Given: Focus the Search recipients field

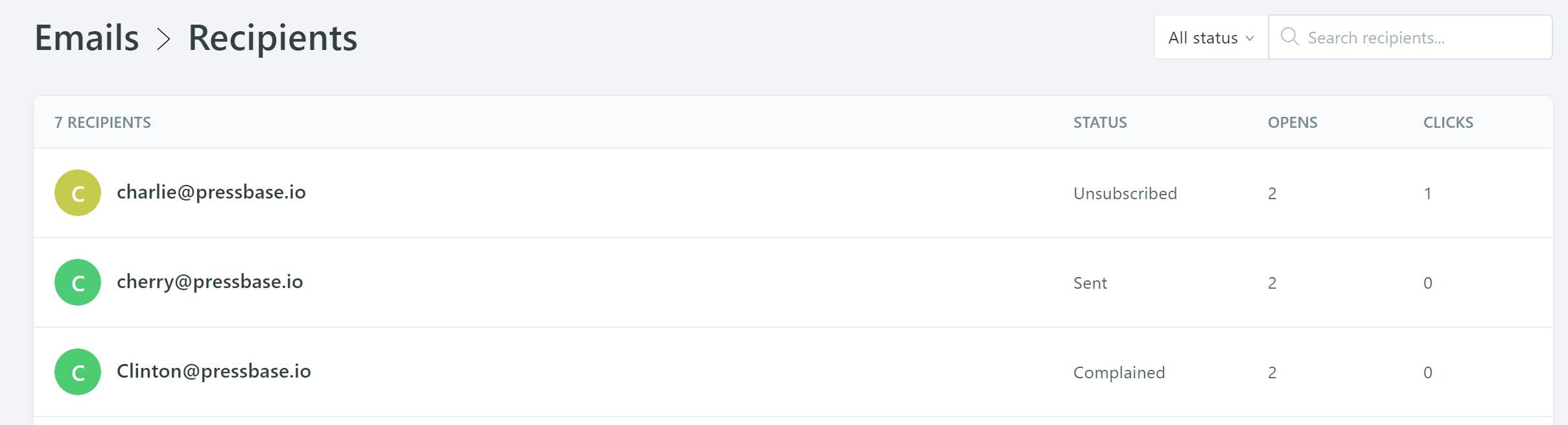Looking at the screenshot, I should pos(1410,38).
